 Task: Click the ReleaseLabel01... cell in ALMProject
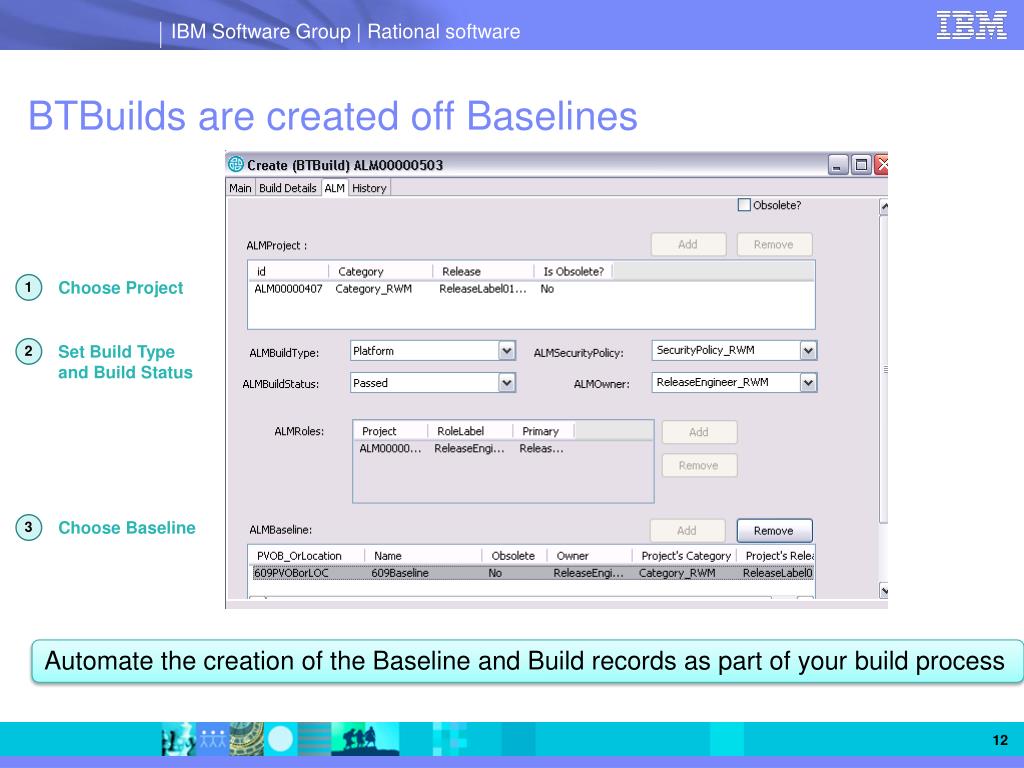pos(483,289)
